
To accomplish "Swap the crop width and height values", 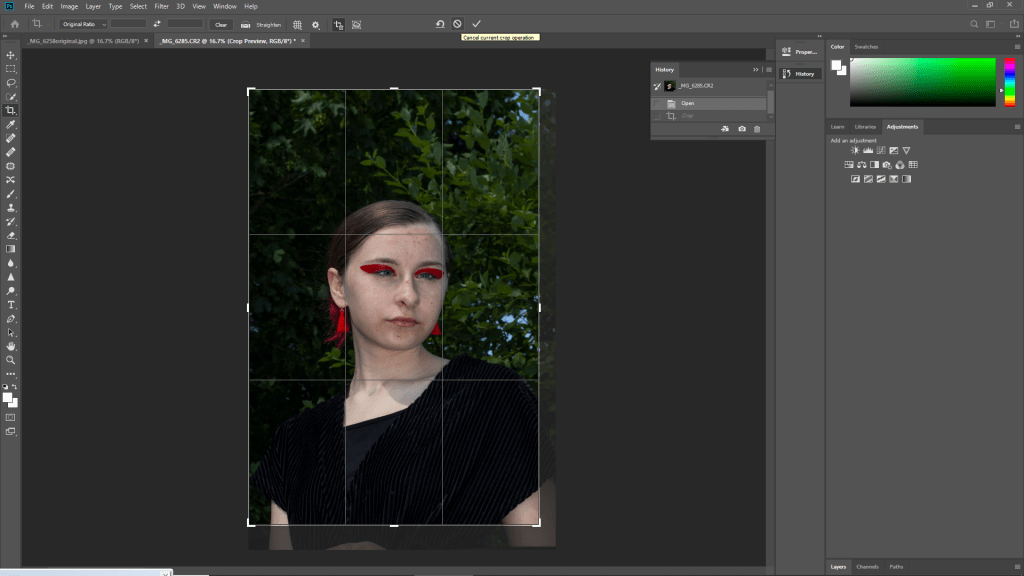I will coord(157,24).
